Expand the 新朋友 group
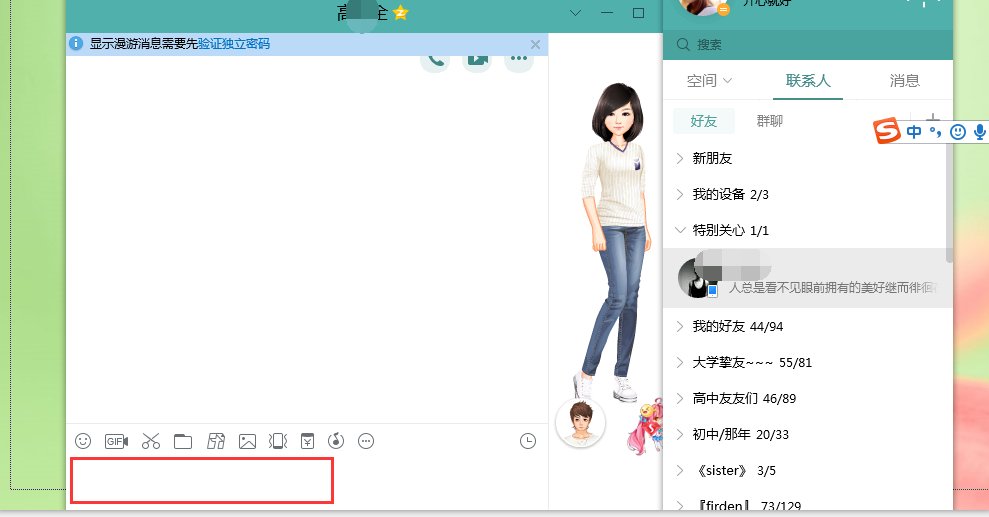 click(807, 158)
